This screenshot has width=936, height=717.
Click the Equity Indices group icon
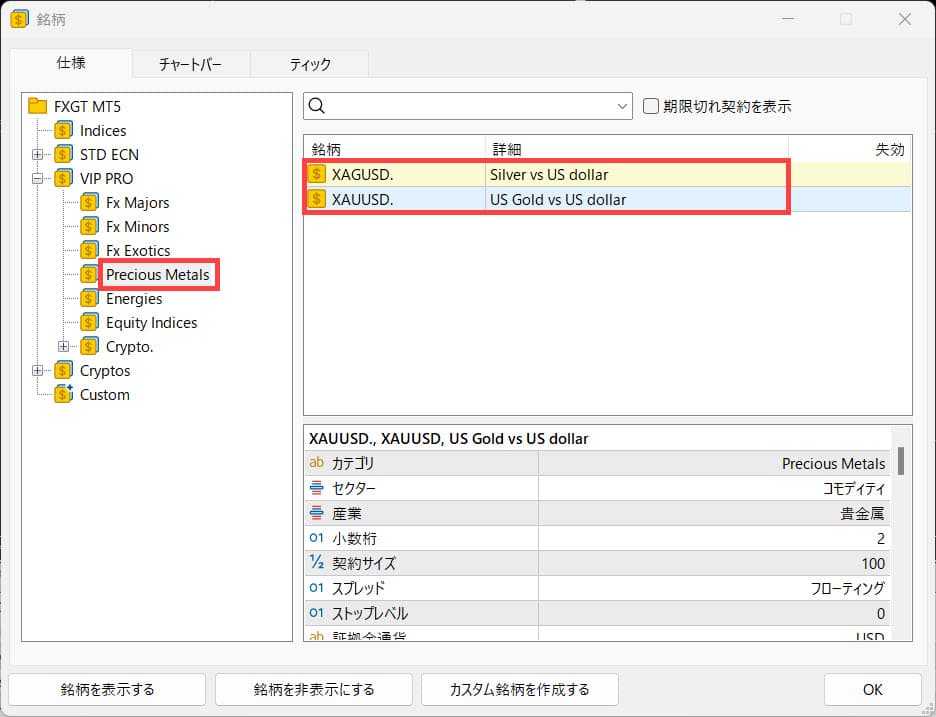click(x=90, y=323)
